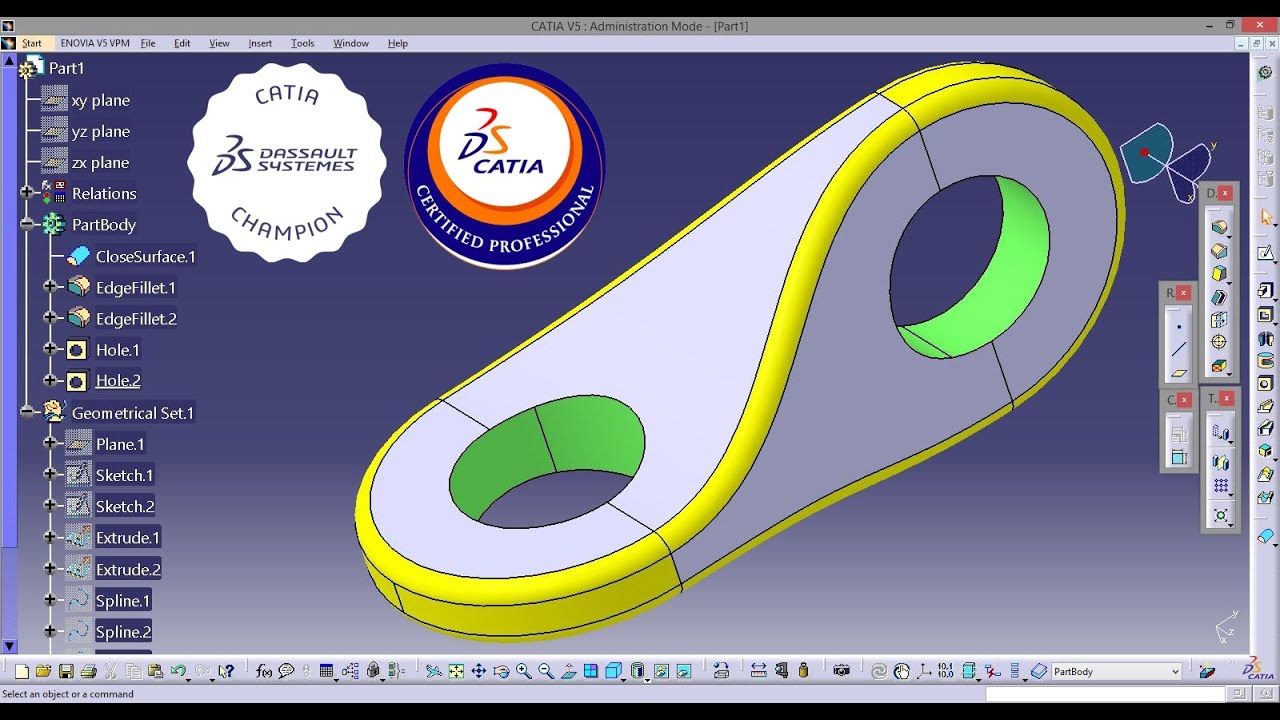Click the Measure Inertia weight icon

click(x=804, y=671)
